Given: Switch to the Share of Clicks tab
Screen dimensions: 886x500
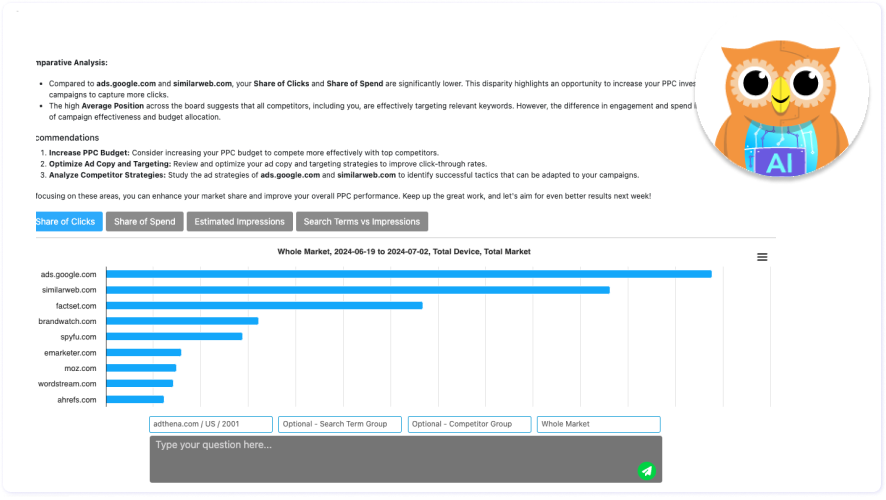Looking at the screenshot, I should click(68, 221).
